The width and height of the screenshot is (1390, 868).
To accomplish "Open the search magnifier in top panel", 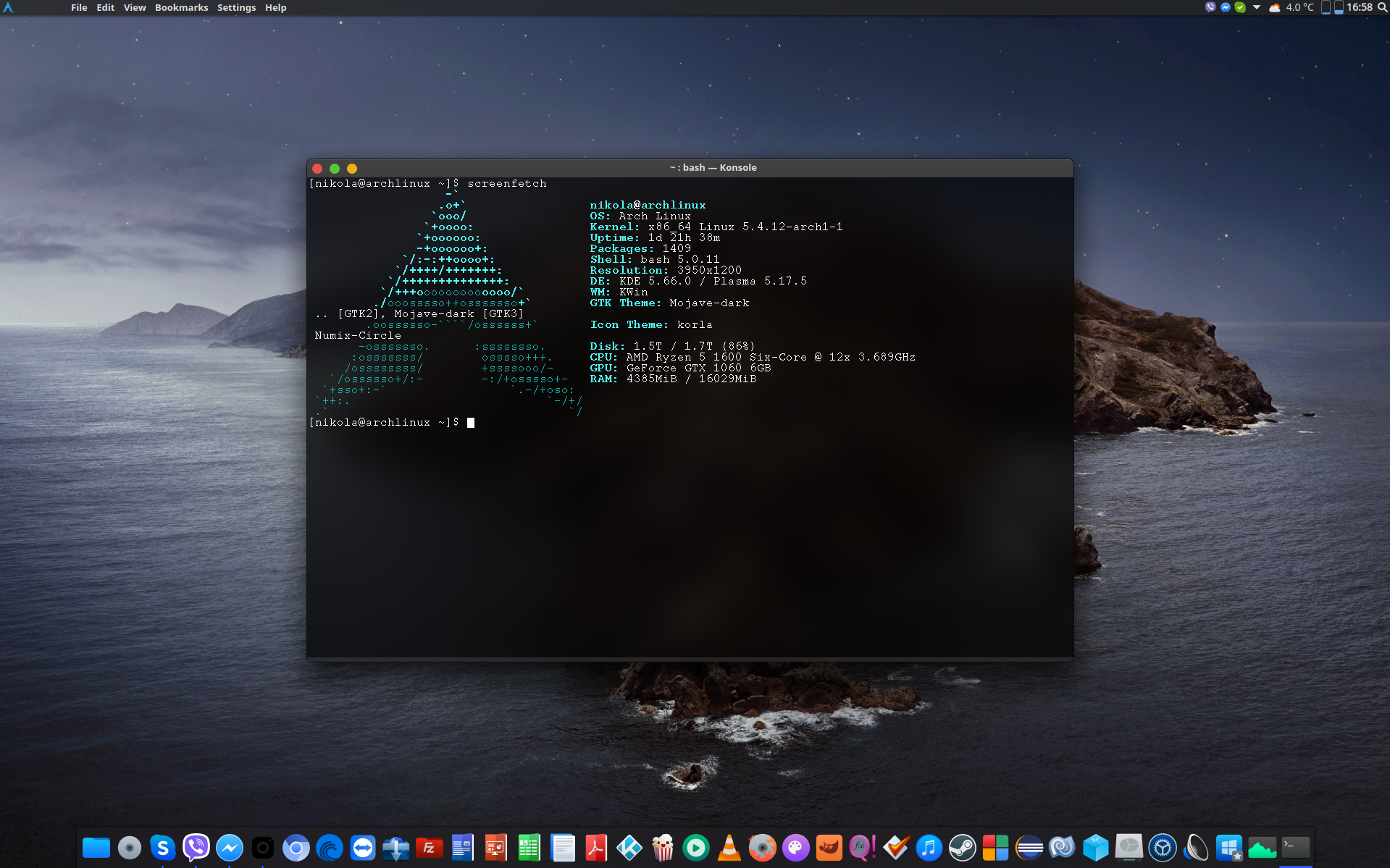I will (1382, 7).
